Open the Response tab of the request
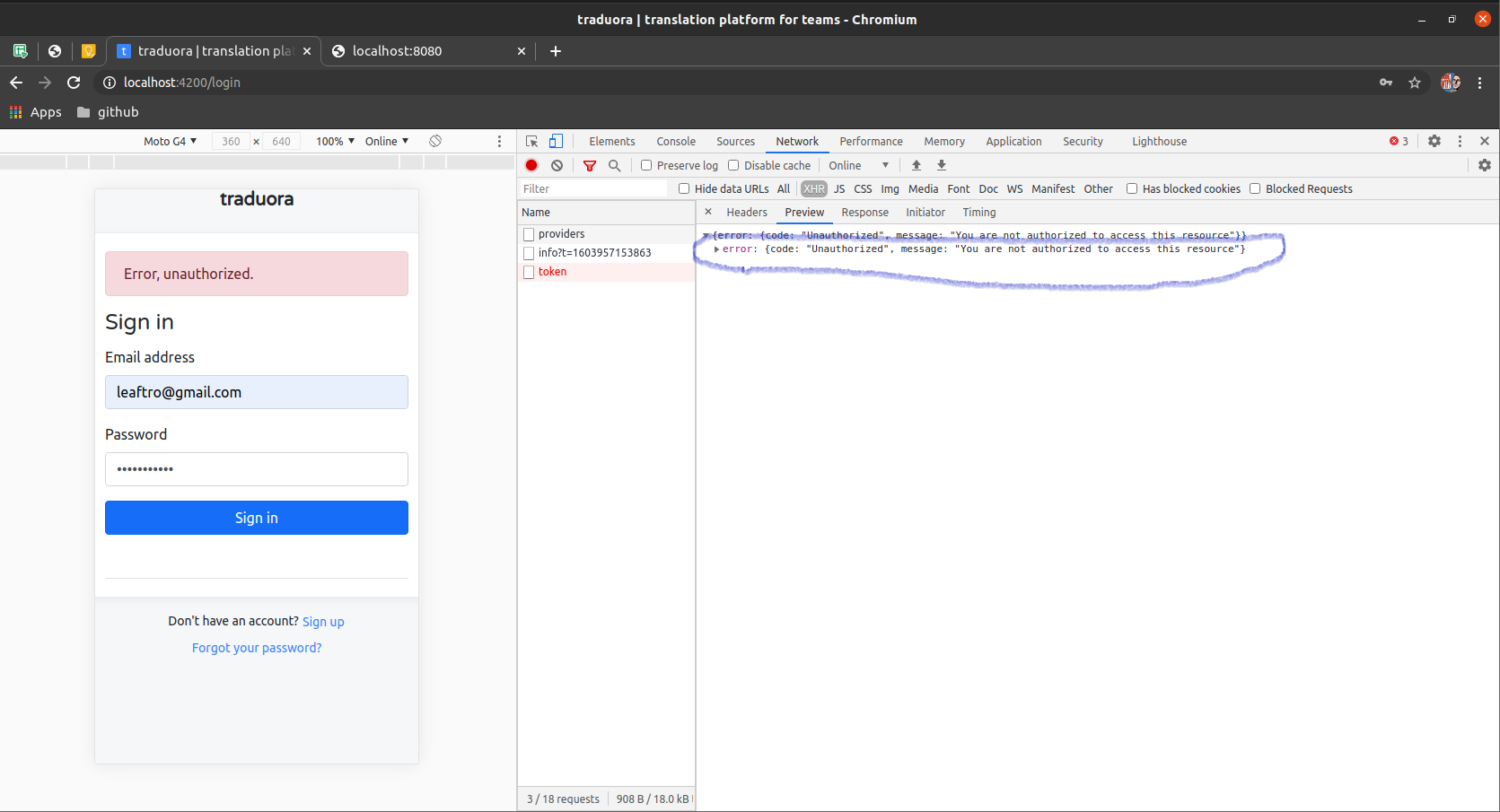This screenshot has width=1500, height=812. (864, 212)
